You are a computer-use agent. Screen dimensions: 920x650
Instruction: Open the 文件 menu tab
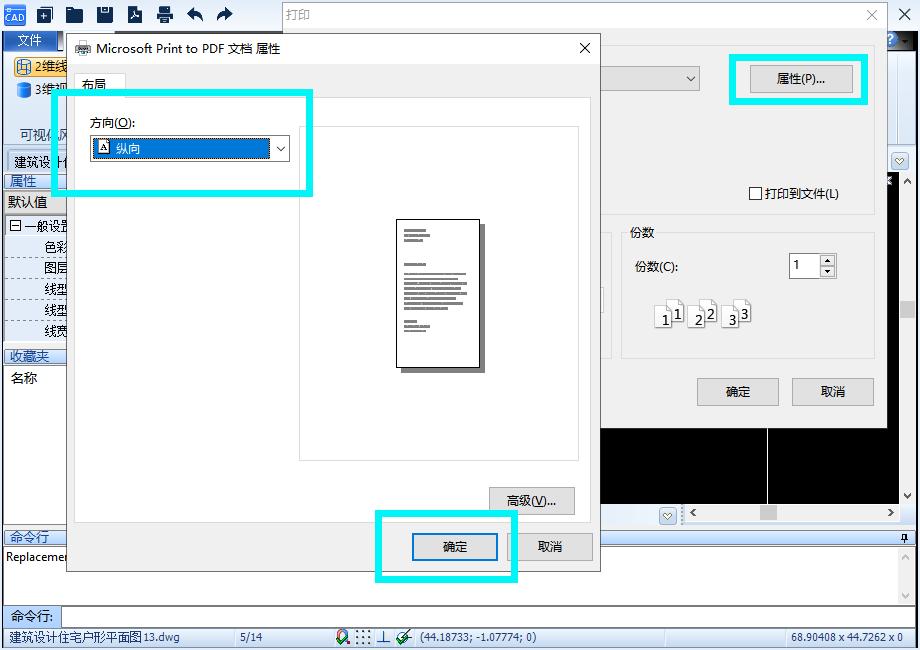(29, 40)
